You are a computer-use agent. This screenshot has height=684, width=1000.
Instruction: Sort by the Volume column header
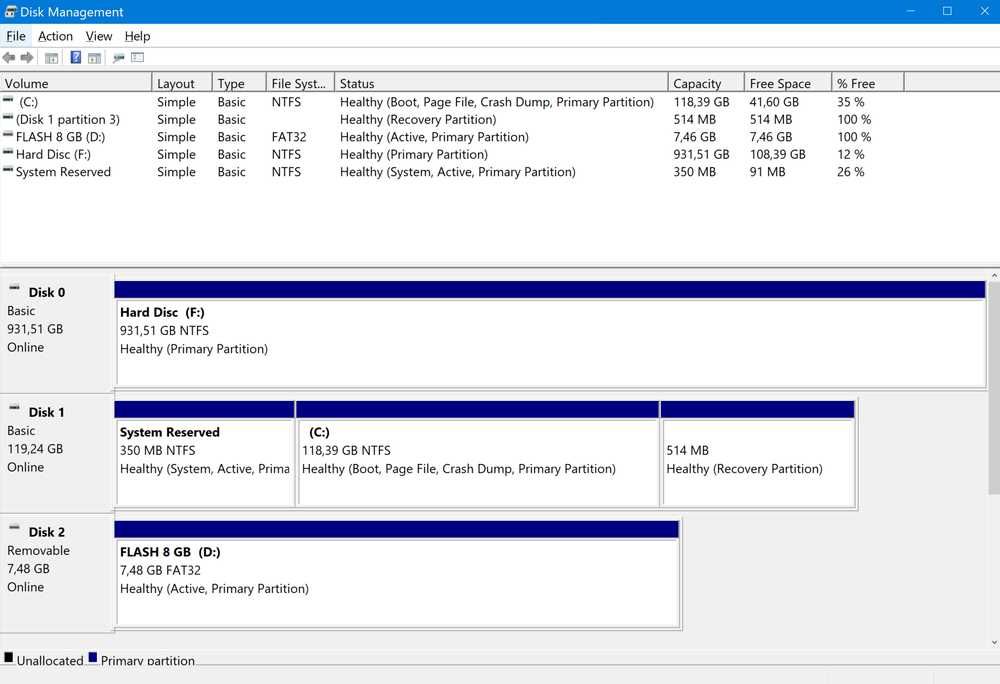(x=76, y=84)
